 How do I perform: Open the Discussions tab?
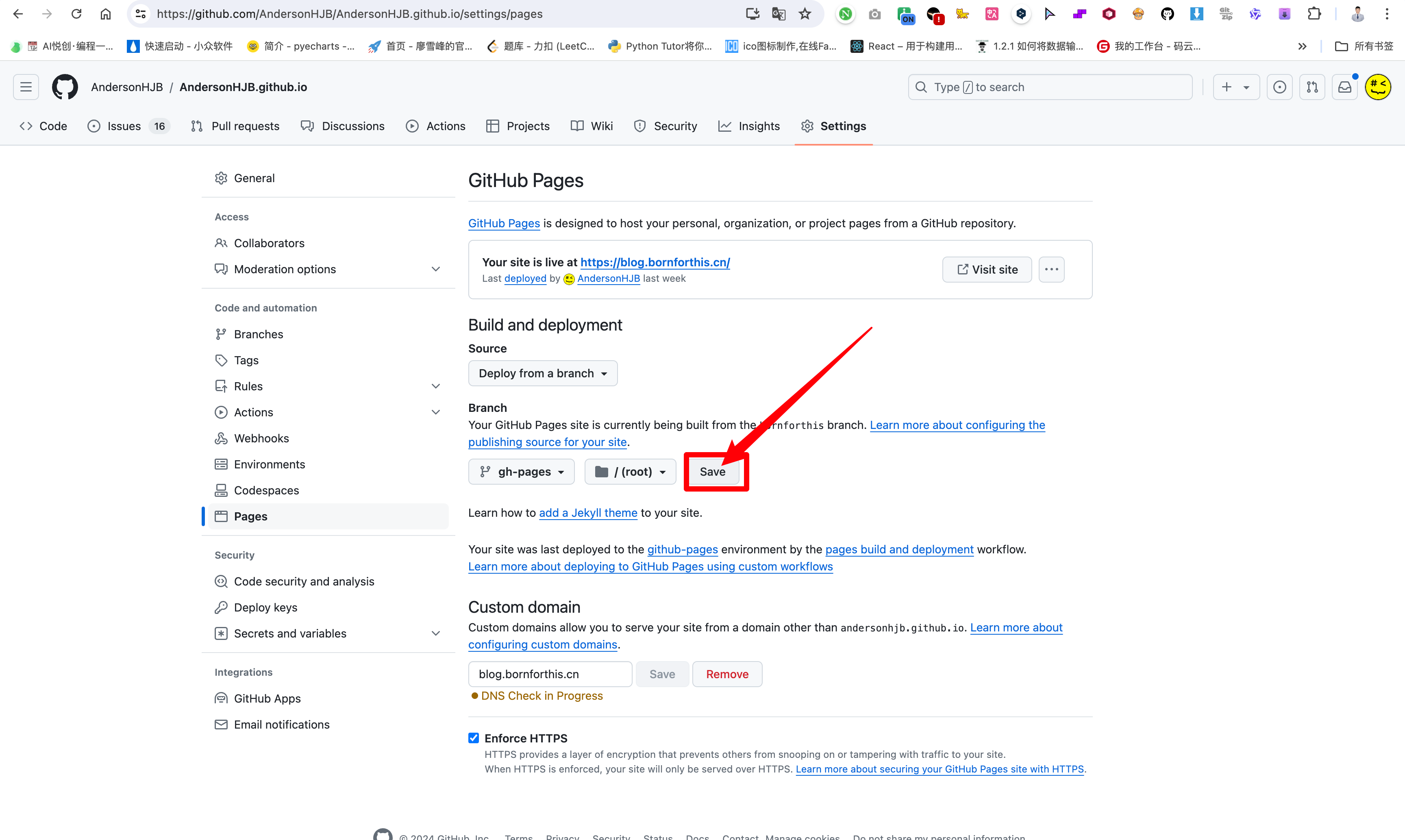(x=342, y=126)
